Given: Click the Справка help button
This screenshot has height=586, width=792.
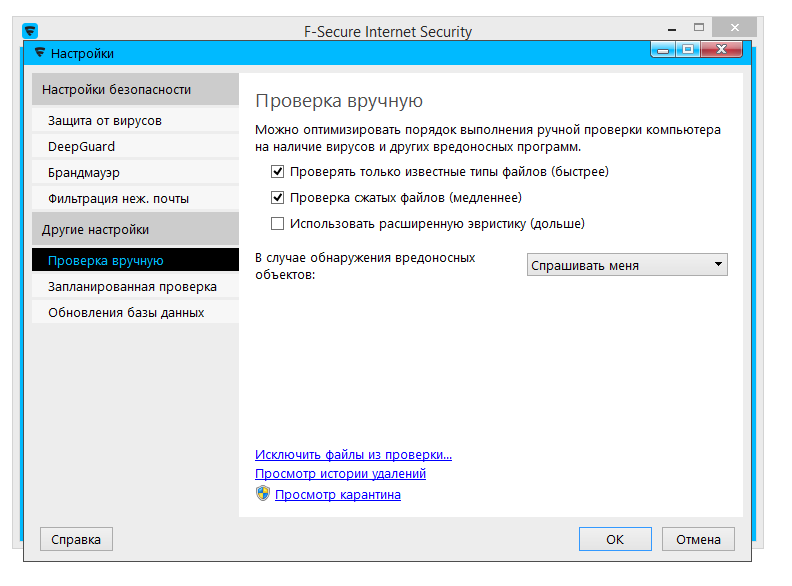Looking at the screenshot, I should click(x=76, y=539).
